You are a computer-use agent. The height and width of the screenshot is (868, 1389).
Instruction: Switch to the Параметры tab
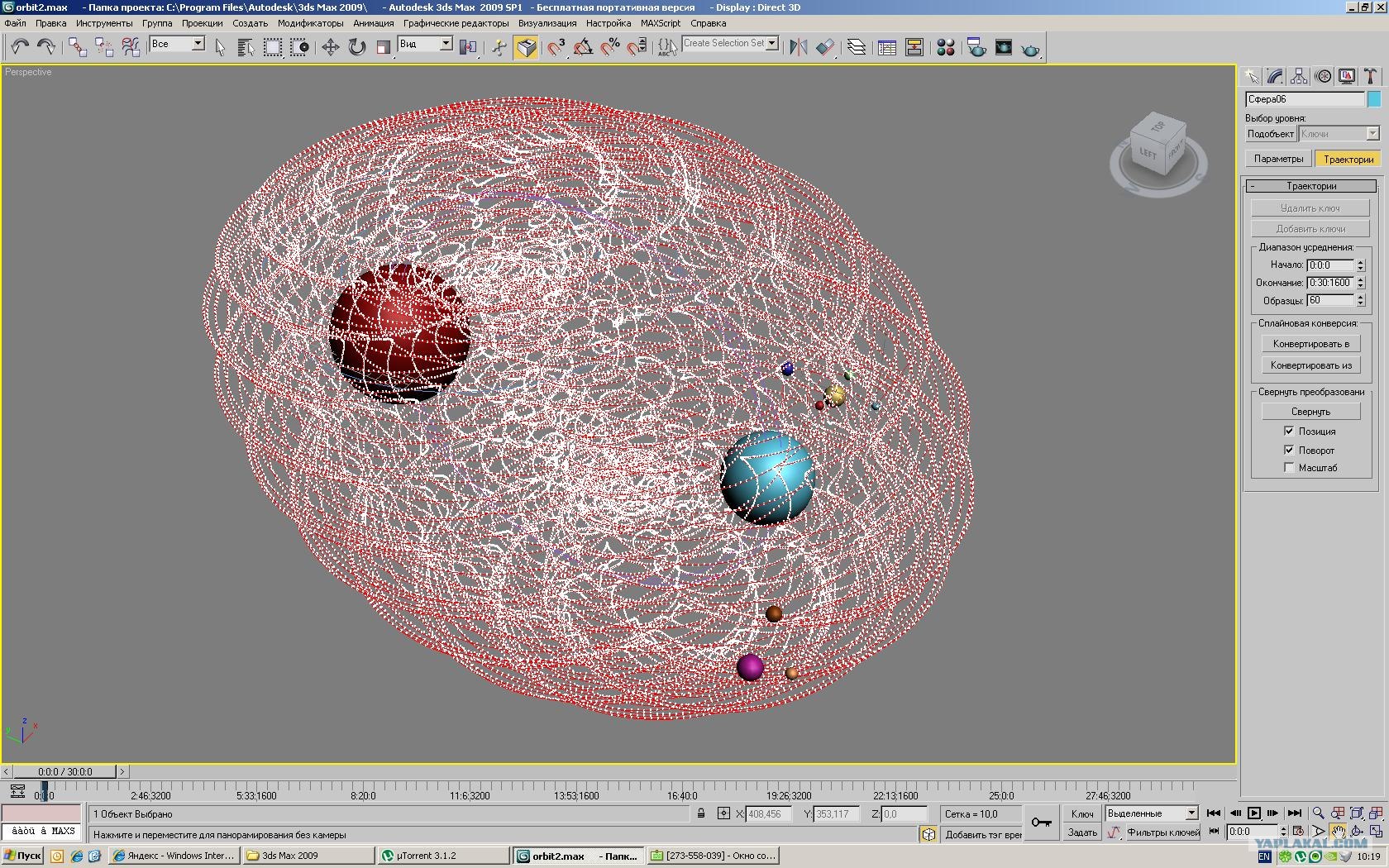click(1278, 159)
